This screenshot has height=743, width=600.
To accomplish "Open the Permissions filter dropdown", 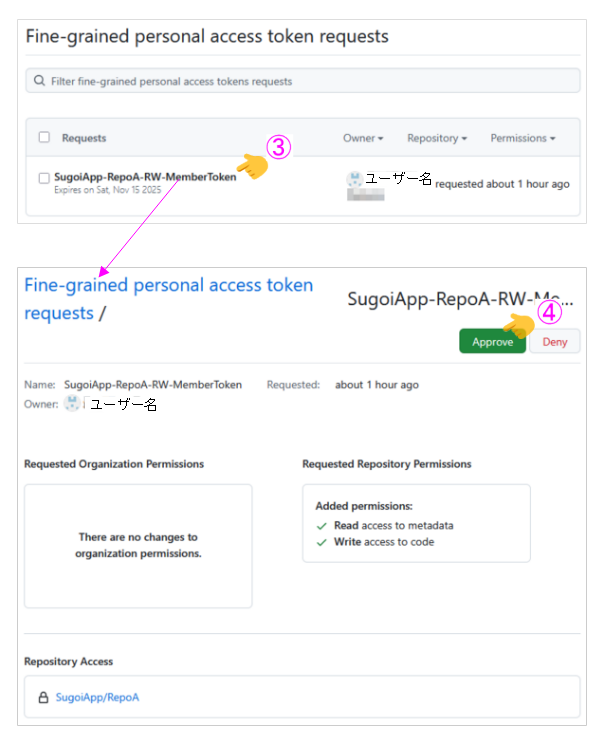I will [522, 138].
